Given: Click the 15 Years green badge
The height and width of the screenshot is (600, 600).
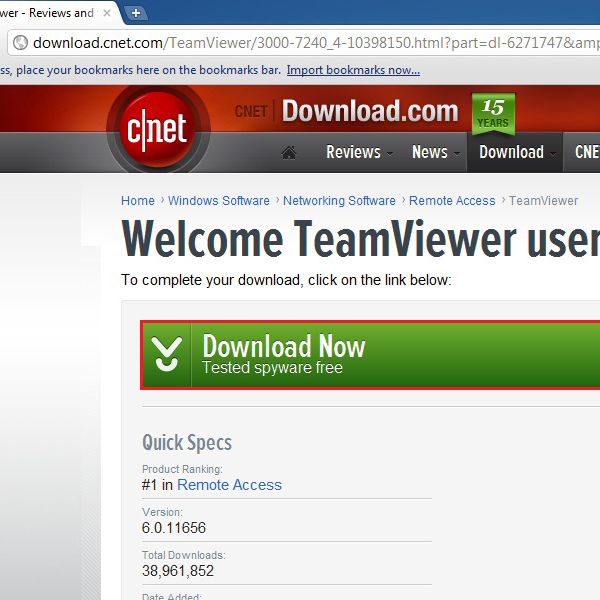Looking at the screenshot, I should 493,114.
